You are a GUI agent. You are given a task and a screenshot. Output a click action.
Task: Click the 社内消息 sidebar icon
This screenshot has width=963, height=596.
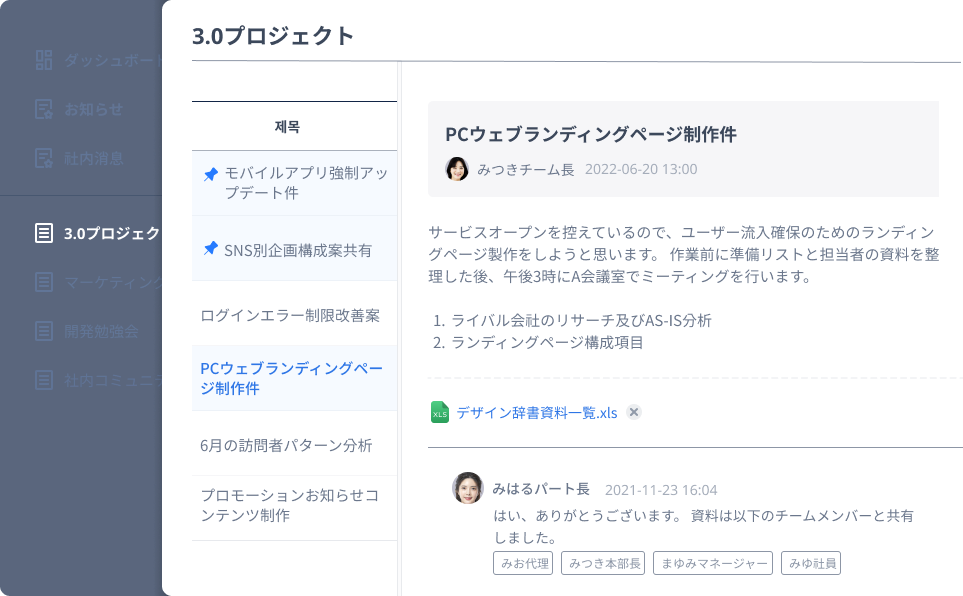44,159
